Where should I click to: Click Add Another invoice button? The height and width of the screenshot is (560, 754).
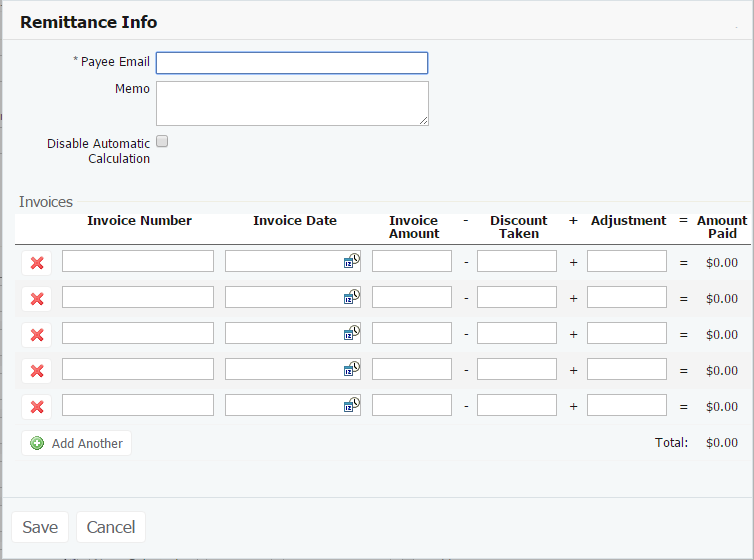coord(76,443)
